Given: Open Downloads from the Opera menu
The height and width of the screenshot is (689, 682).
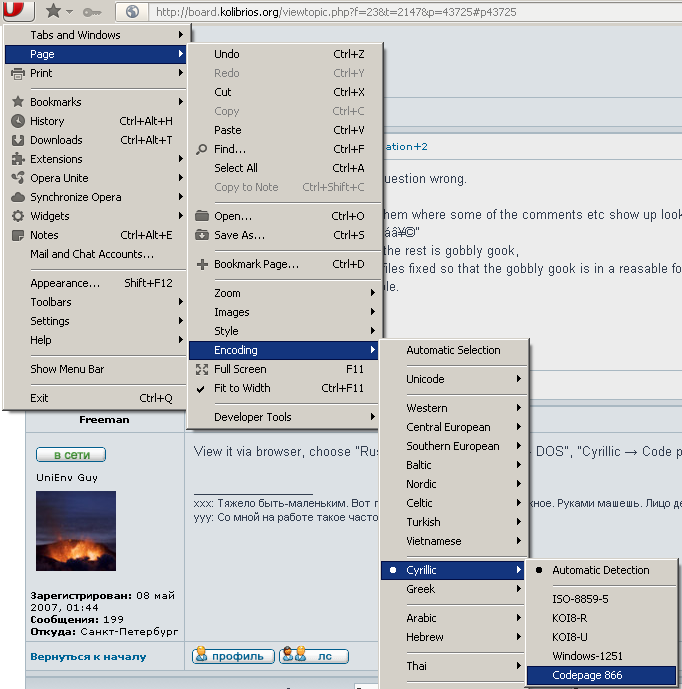Looking at the screenshot, I should [x=56, y=140].
